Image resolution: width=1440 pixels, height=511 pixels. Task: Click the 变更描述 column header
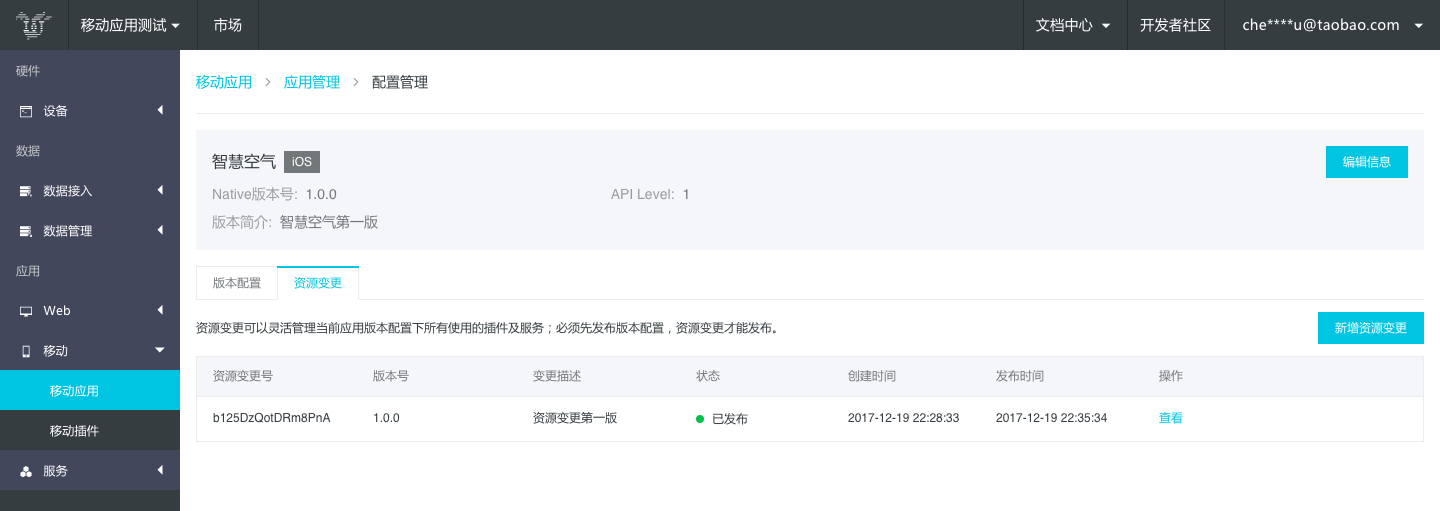click(557, 376)
